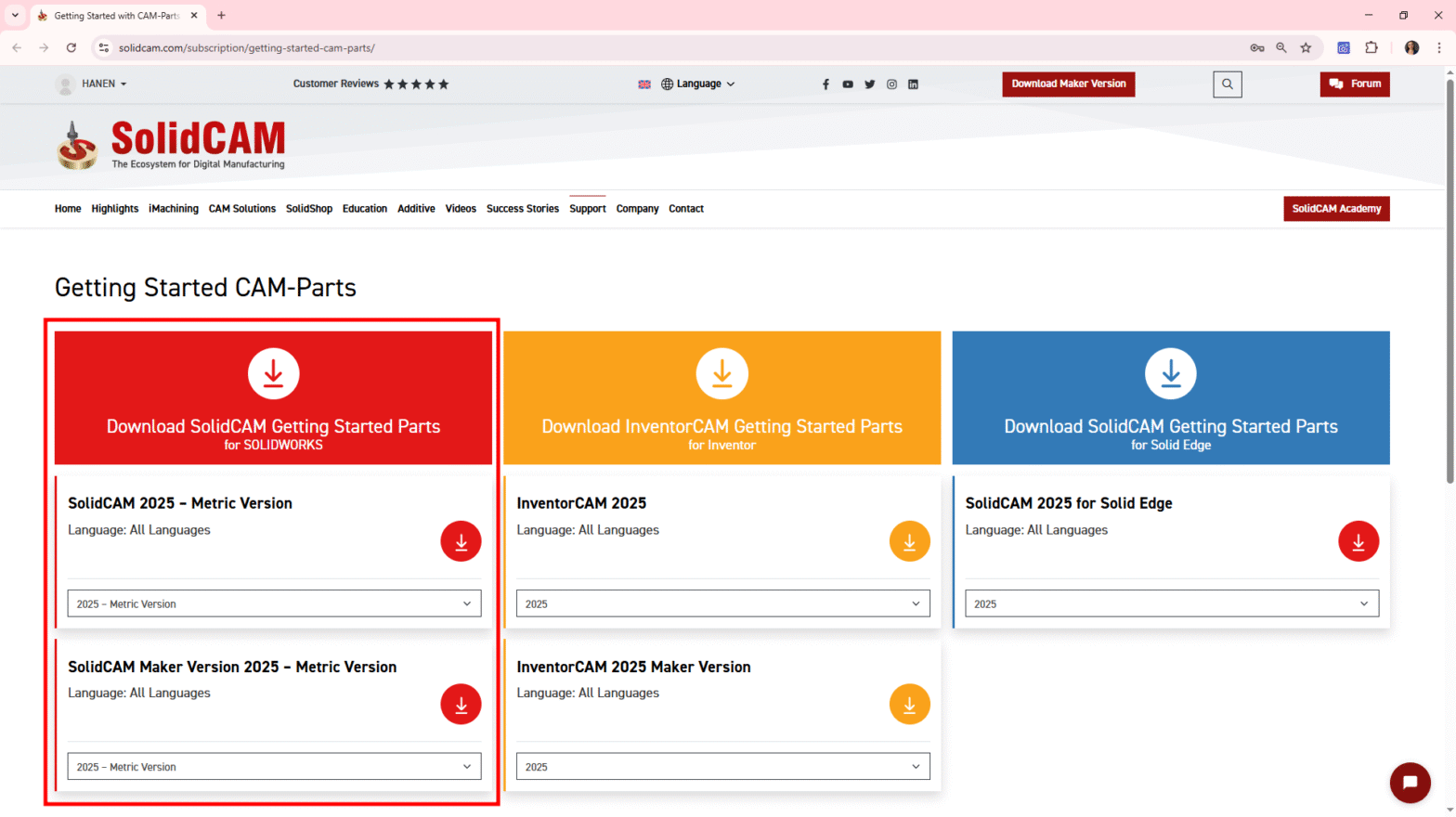Click the SolidCAM 2025 – Metric Version title

coord(180,503)
